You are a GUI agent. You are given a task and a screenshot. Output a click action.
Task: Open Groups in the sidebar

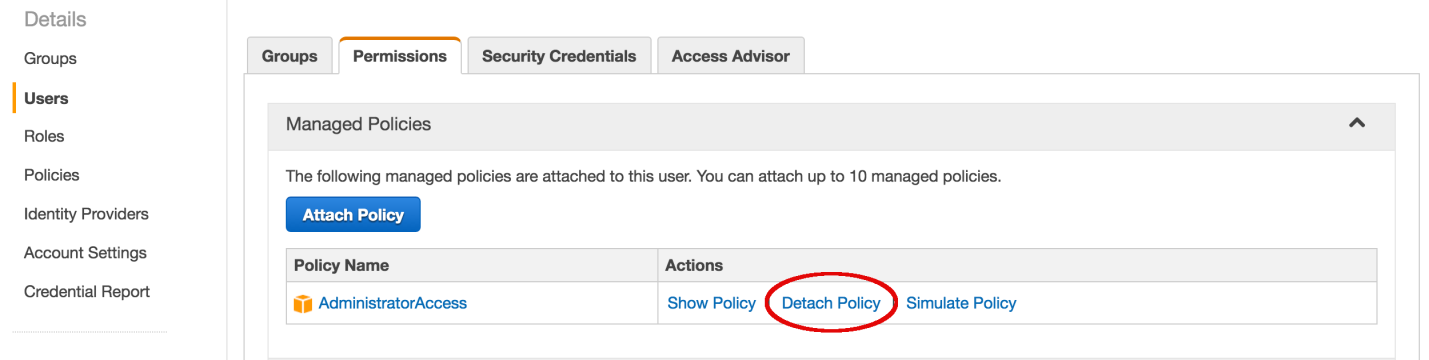tap(50, 58)
